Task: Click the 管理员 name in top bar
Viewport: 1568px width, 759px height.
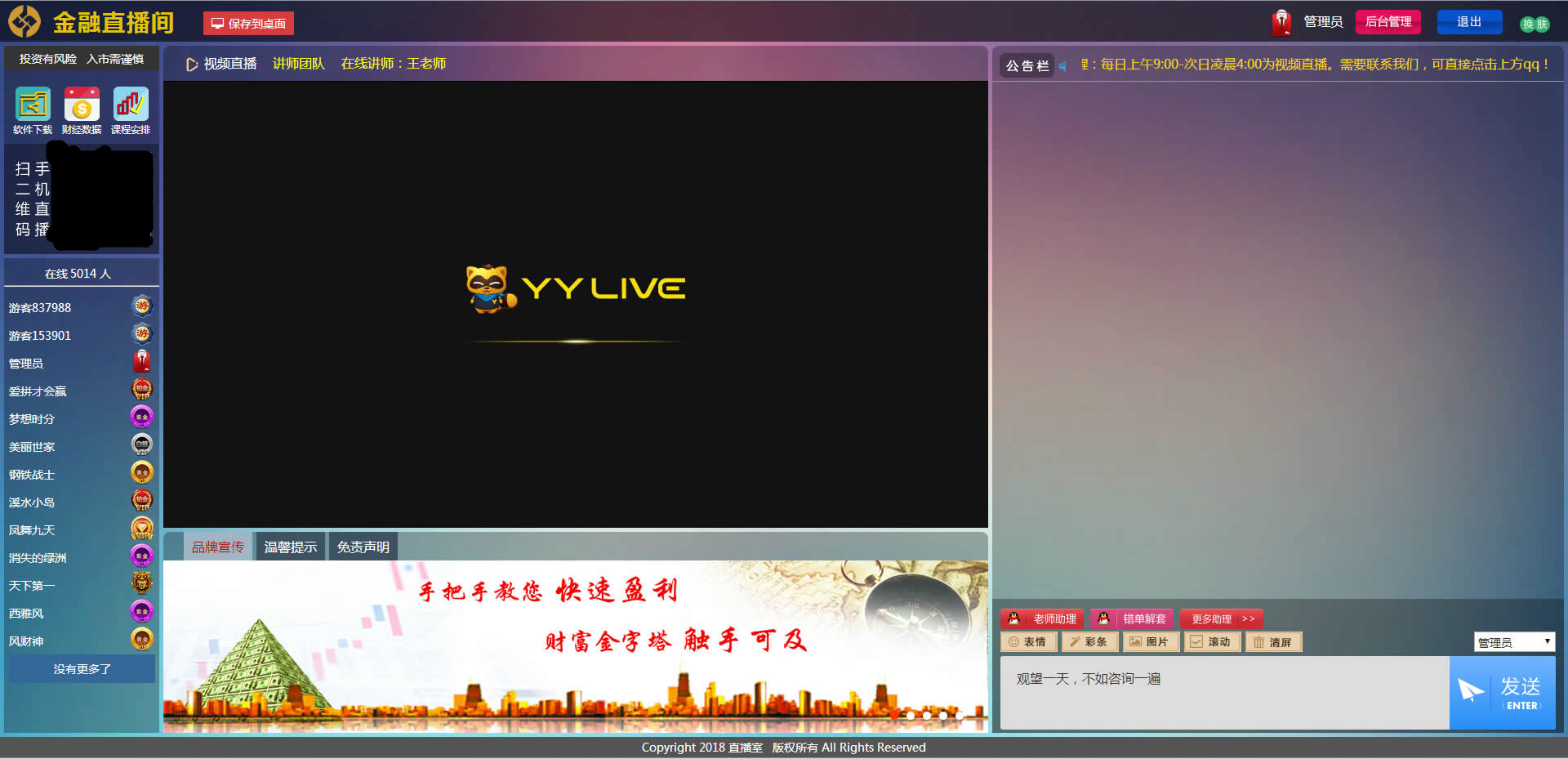Action: pyautogui.click(x=1323, y=22)
